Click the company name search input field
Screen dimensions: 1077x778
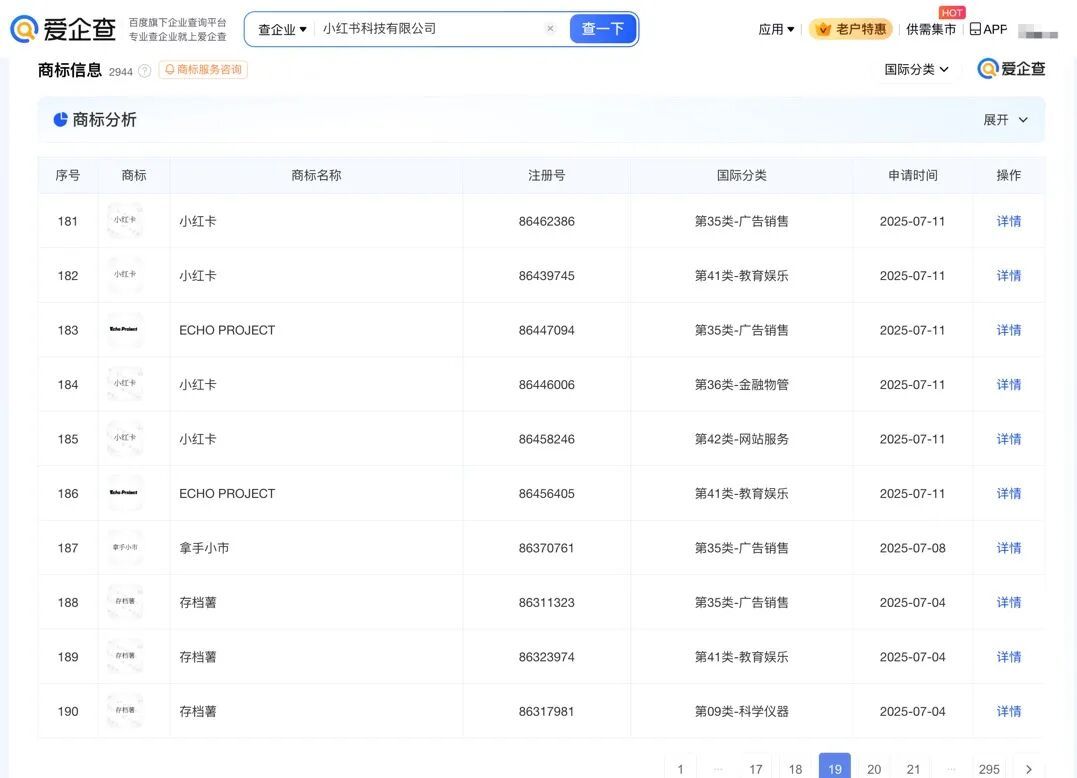pyautogui.click(x=430, y=29)
